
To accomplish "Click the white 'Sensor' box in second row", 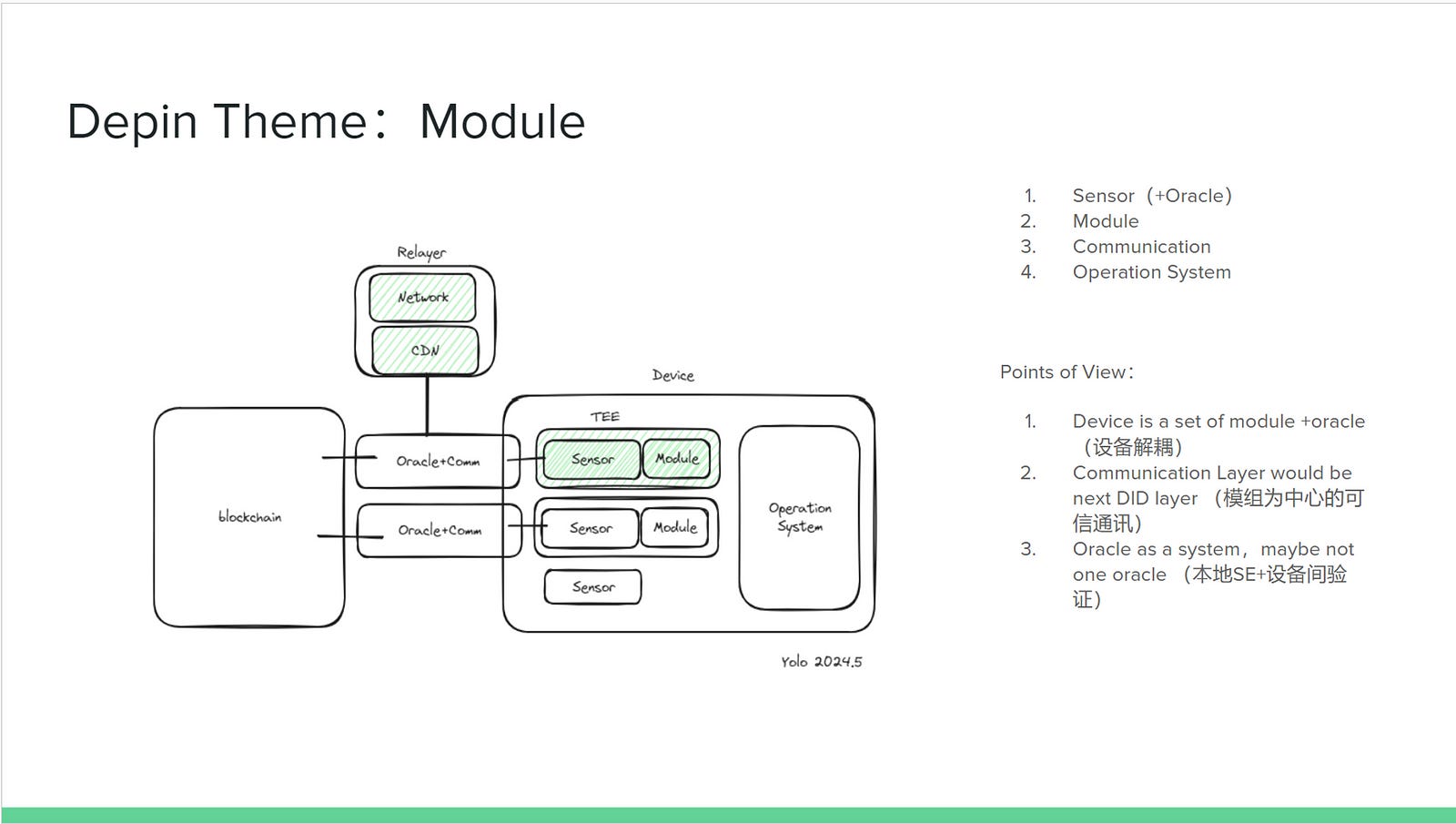I will pyautogui.click(x=591, y=528).
